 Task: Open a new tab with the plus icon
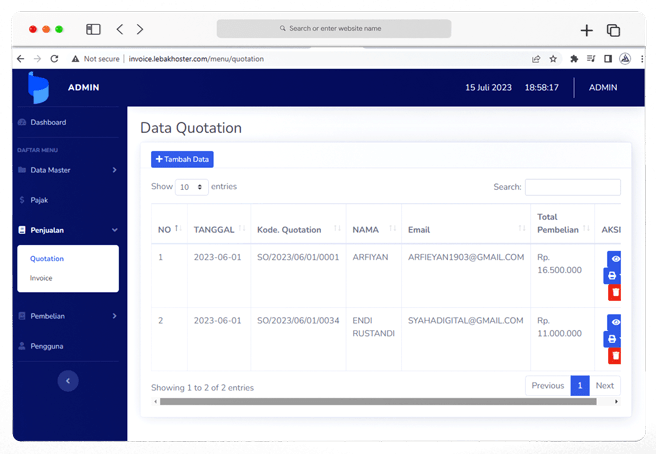tap(587, 30)
